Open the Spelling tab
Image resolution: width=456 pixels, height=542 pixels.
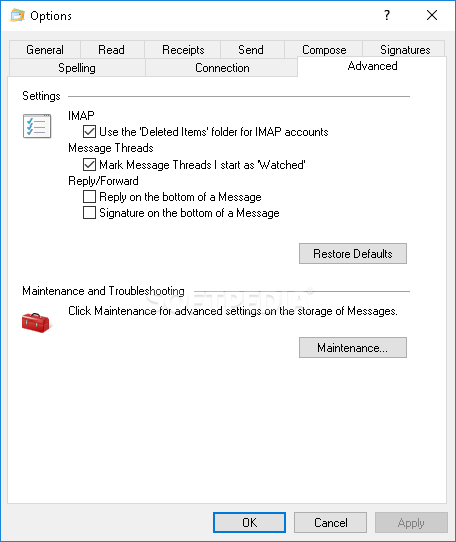point(77,68)
